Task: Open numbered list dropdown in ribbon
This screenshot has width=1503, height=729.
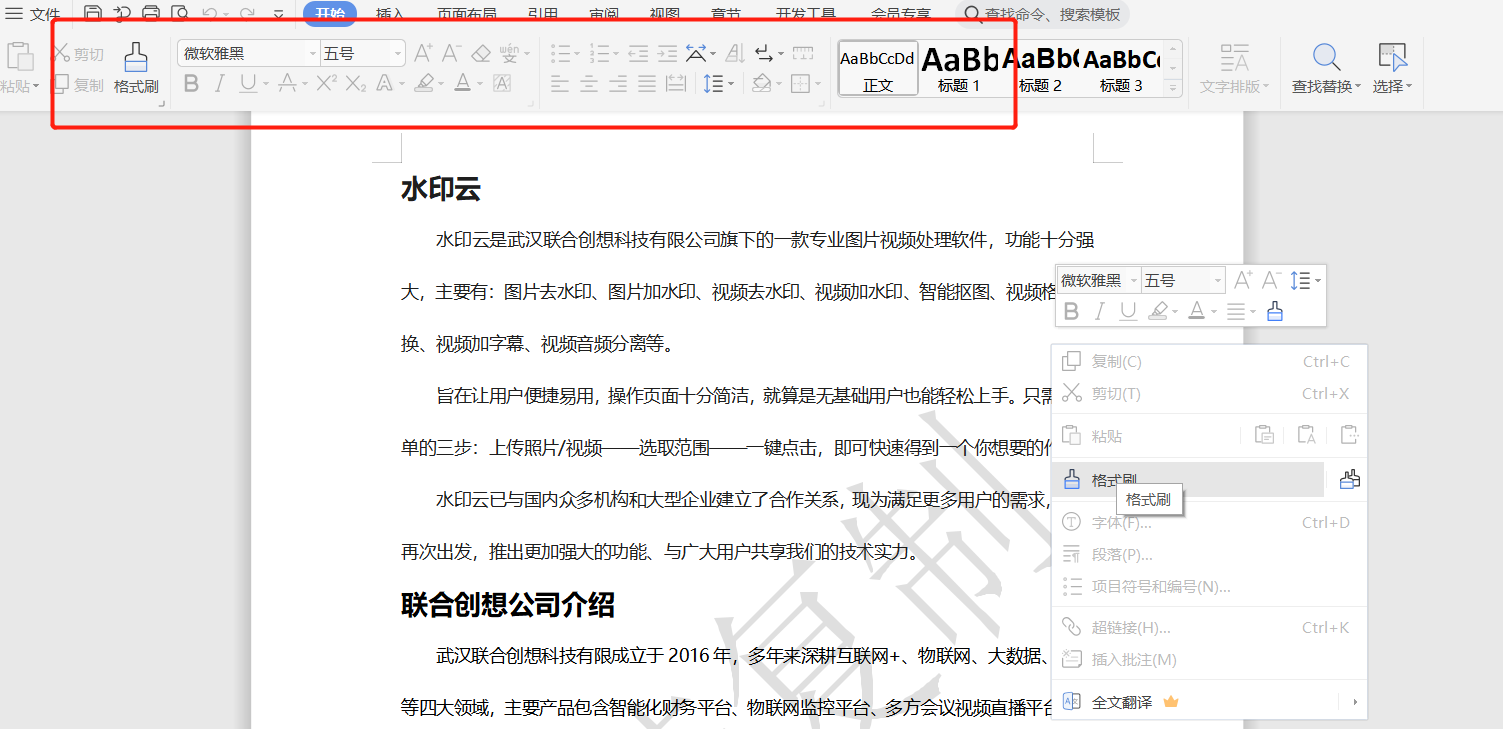Action: (616, 54)
